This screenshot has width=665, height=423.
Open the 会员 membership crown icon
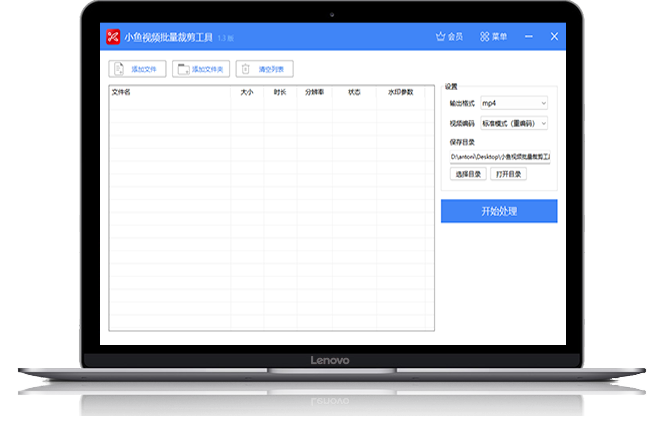pyautogui.click(x=440, y=36)
